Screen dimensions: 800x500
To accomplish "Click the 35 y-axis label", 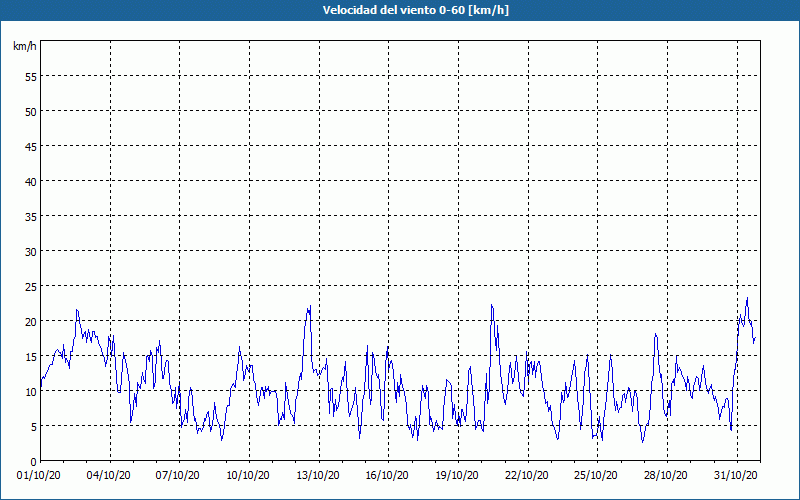I will [x=31, y=216].
